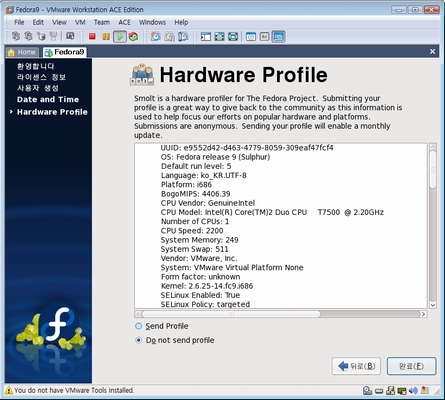The image size is (445, 400).
Task: Click the 라이센스 정보 sidebar step
Action: pyautogui.click(x=41, y=77)
